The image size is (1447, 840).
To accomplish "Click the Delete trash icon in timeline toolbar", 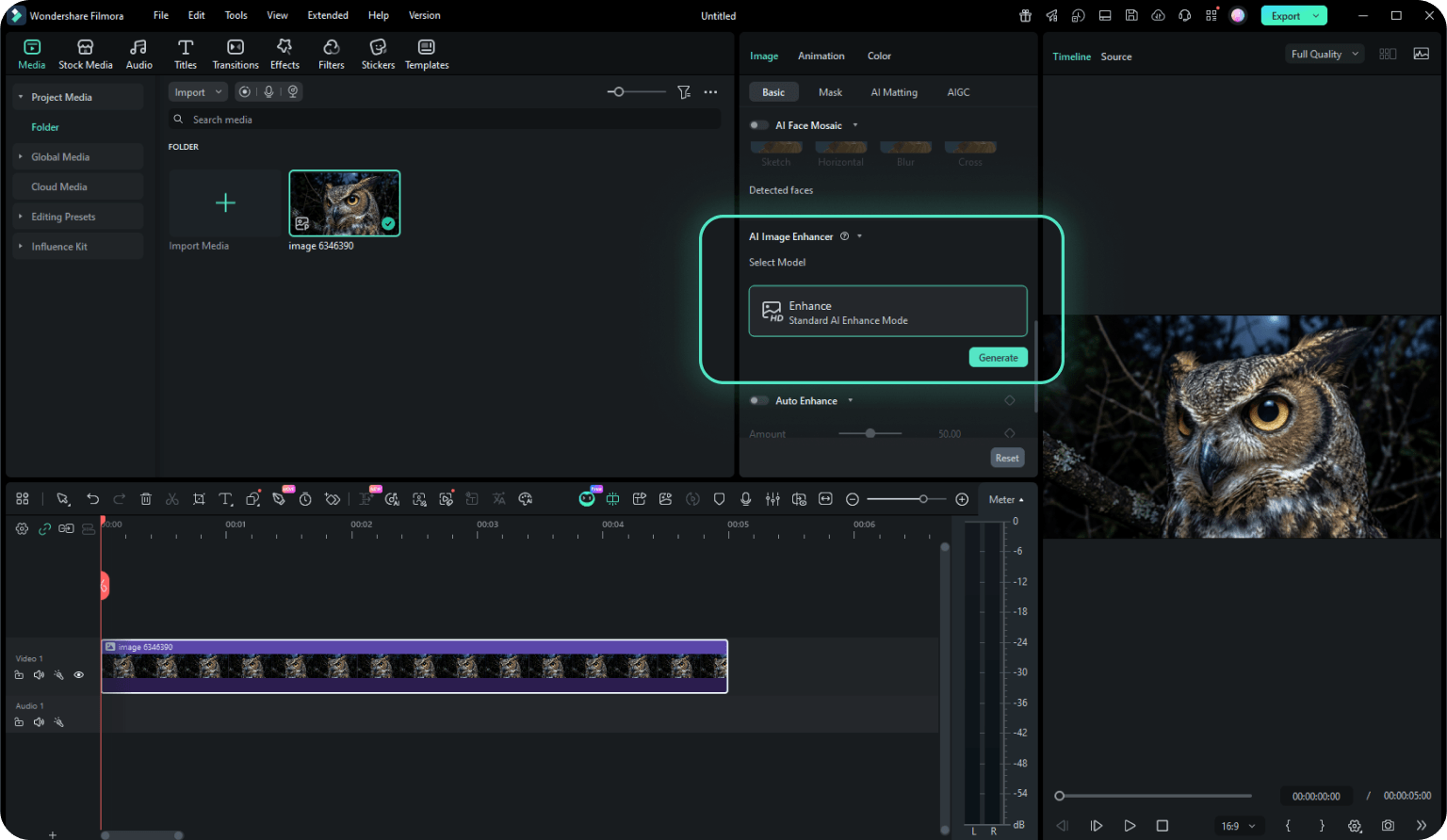I will click(146, 499).
